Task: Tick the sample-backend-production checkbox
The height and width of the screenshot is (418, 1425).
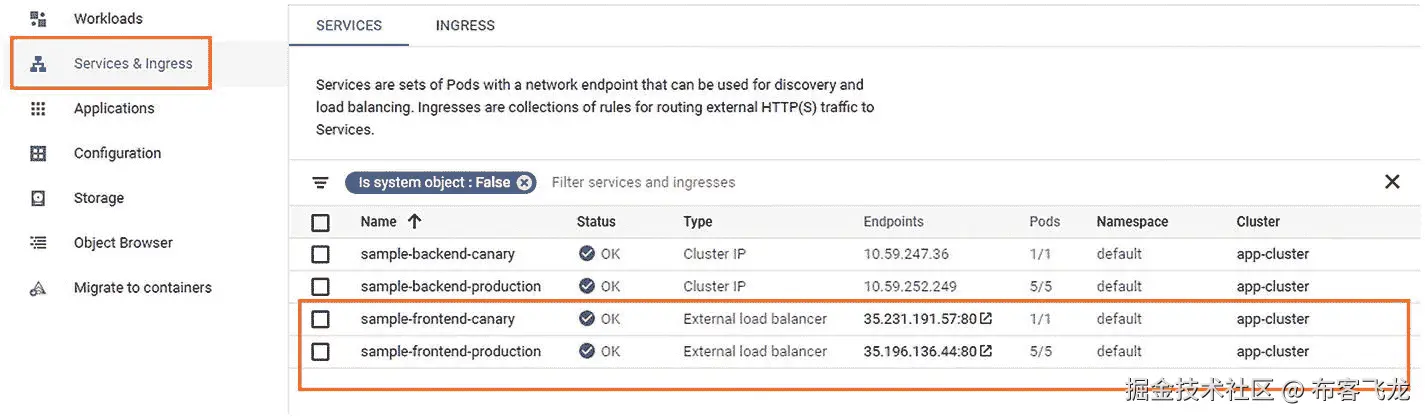Action: [x=320, y=286]
